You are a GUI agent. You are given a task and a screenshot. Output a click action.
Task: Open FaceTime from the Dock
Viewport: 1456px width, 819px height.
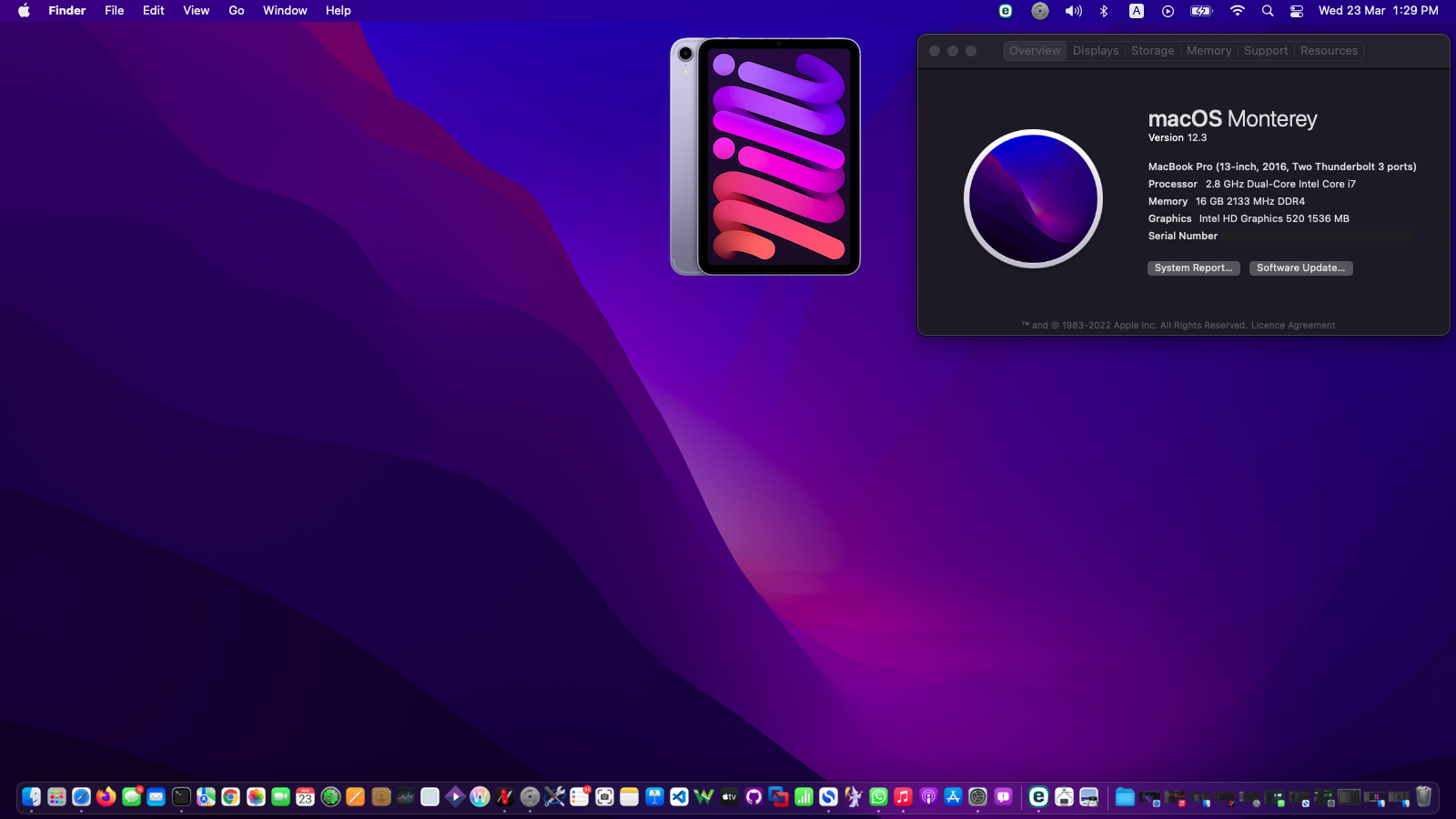click(x=280, y=797)
